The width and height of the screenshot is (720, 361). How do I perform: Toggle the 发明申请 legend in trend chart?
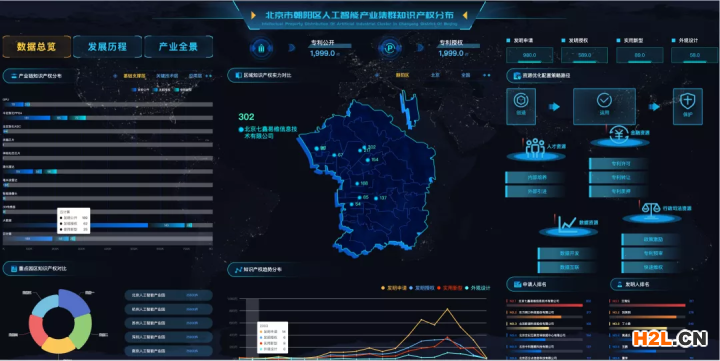(x=394, y=288)
